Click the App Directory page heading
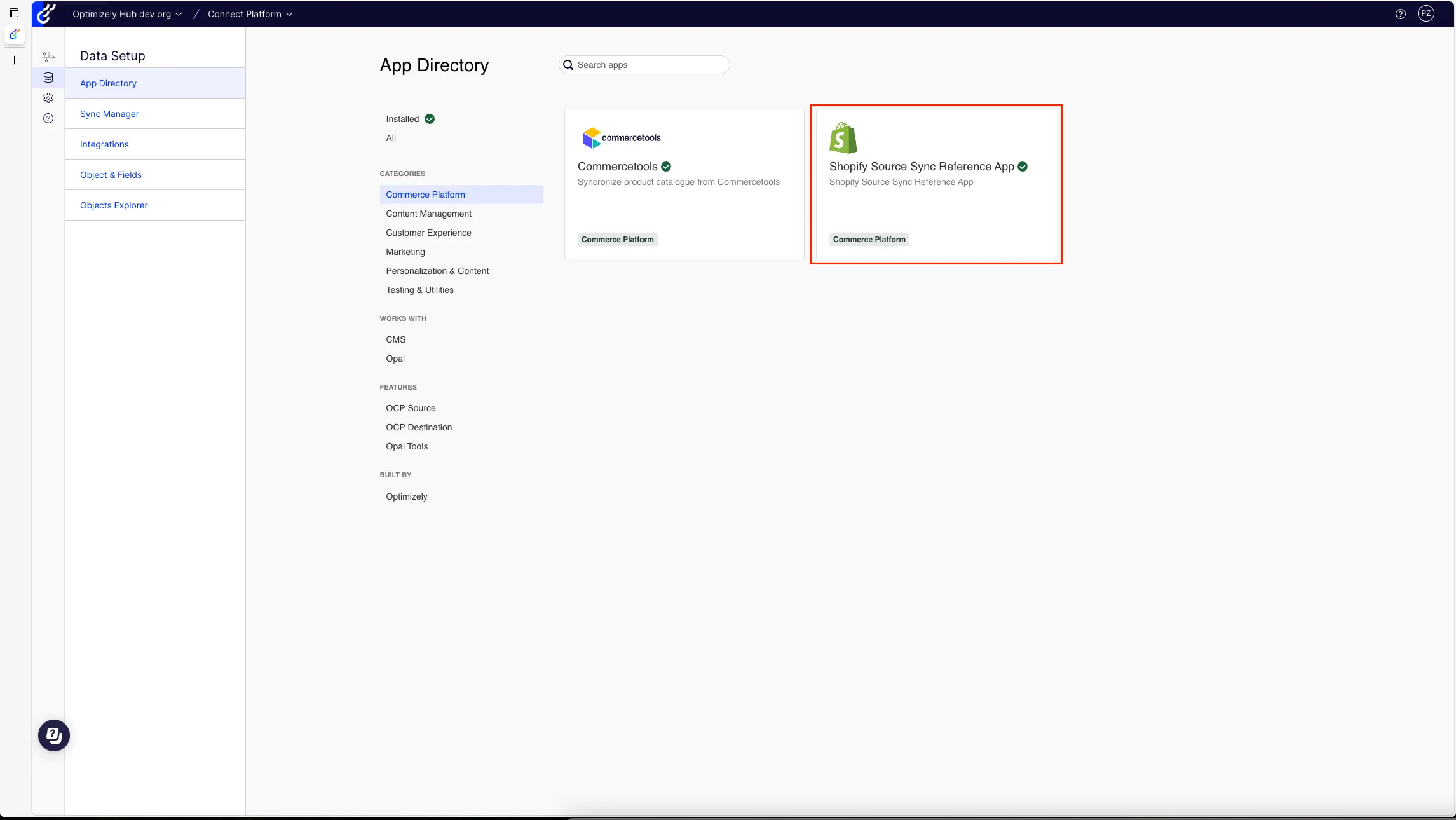The image size is (1456, 820). click(x=435, y=65)
